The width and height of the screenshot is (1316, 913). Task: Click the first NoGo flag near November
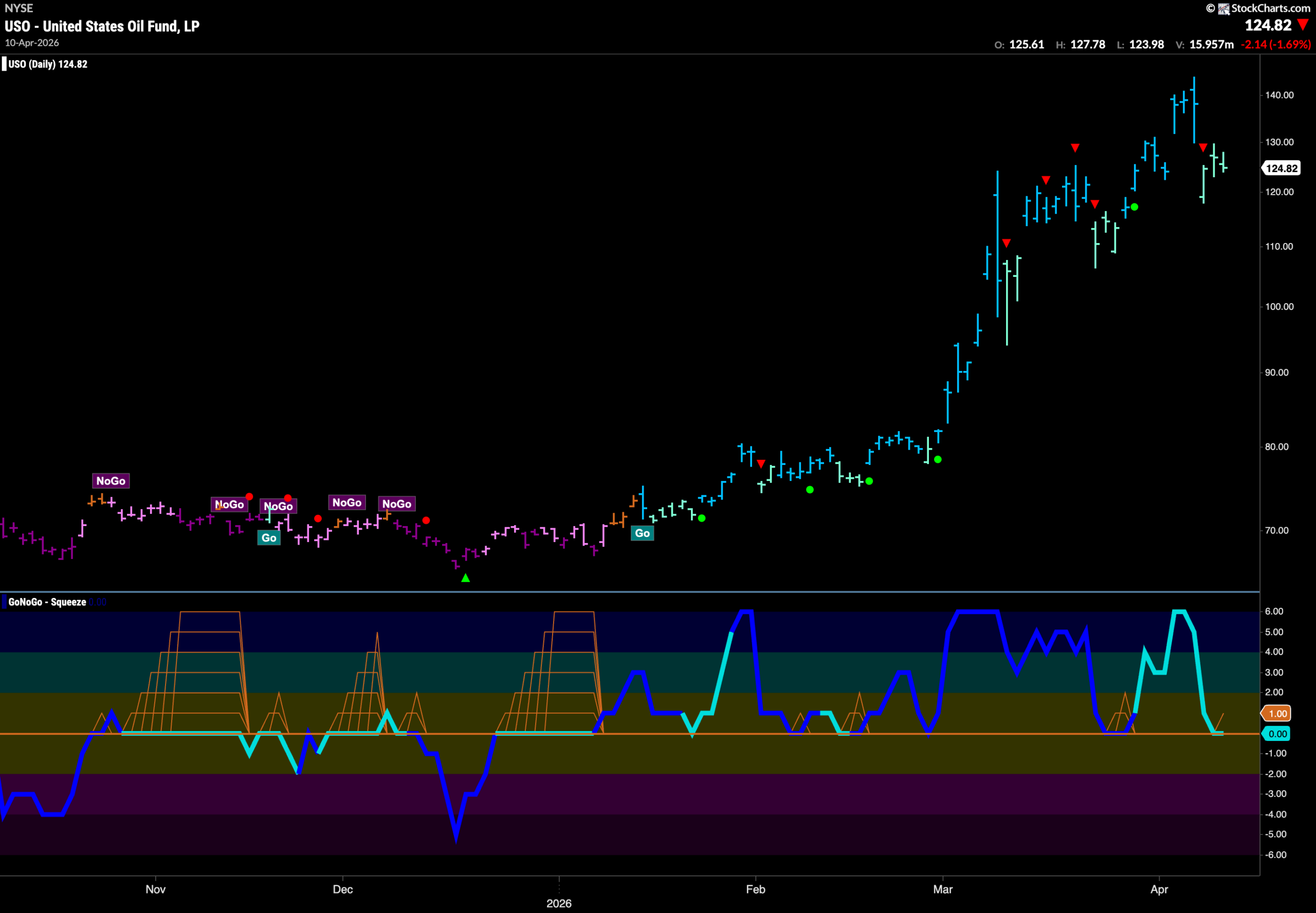(x=111, y=481)
